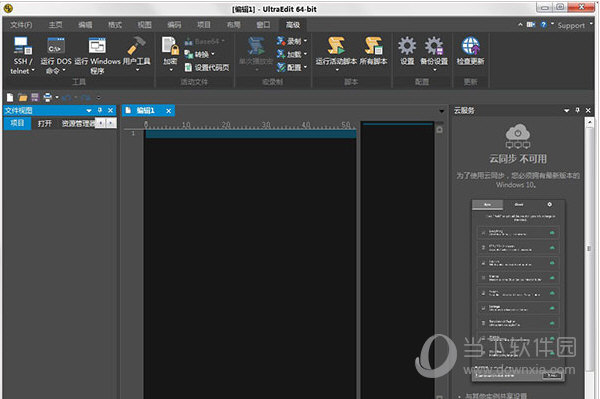The width and height of the screenshot is (600, 399).
Task: Expand 用户工具 dropdown arrow
Action: 137,70
